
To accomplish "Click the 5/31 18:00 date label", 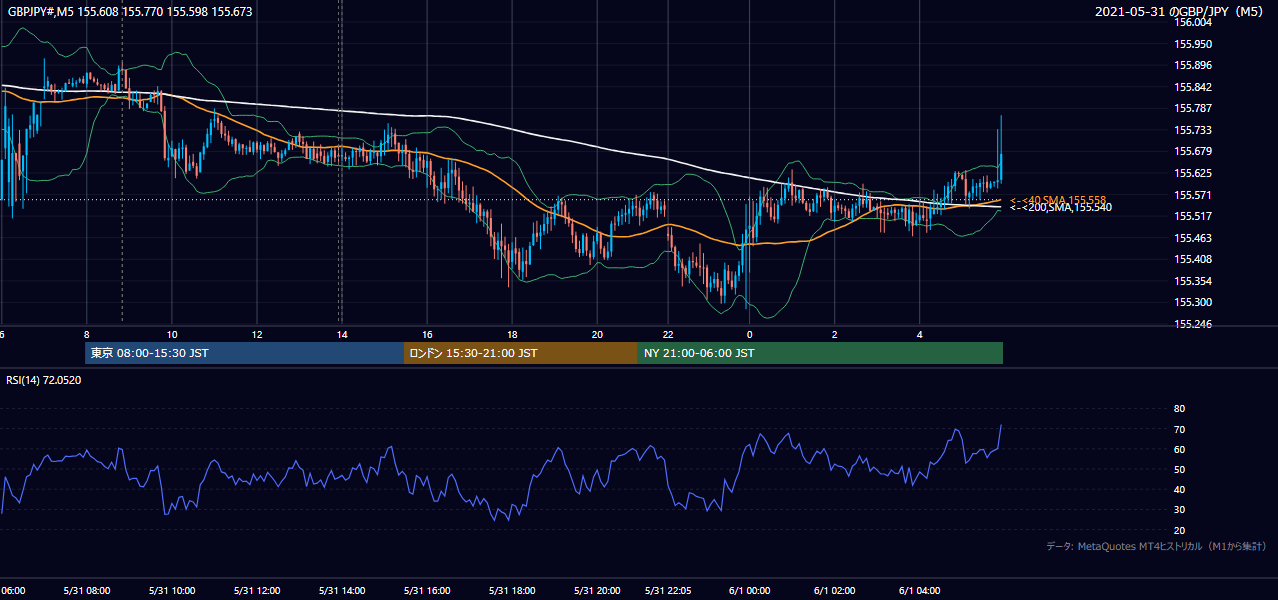I will (x=513, y=591).
